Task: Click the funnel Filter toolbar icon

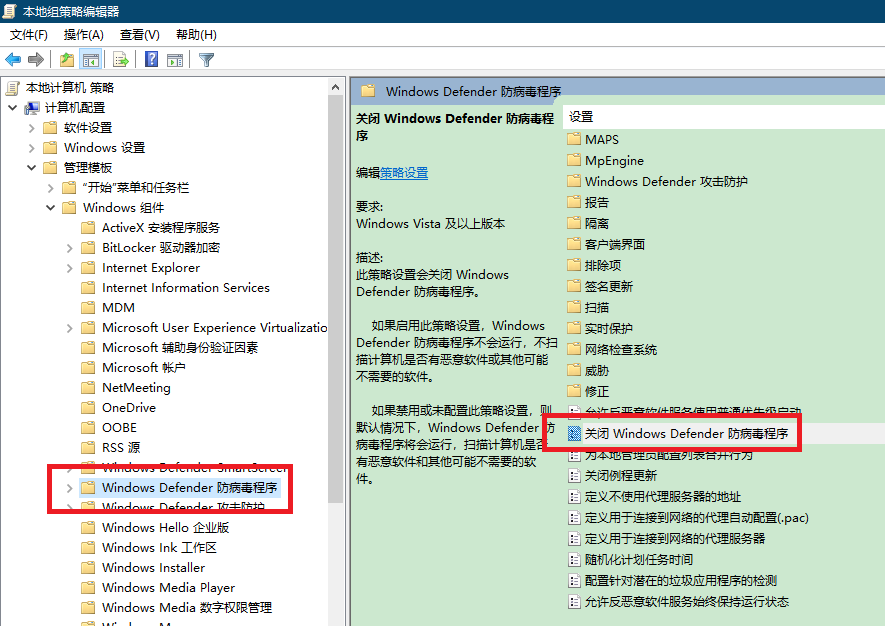Action: 207,59
